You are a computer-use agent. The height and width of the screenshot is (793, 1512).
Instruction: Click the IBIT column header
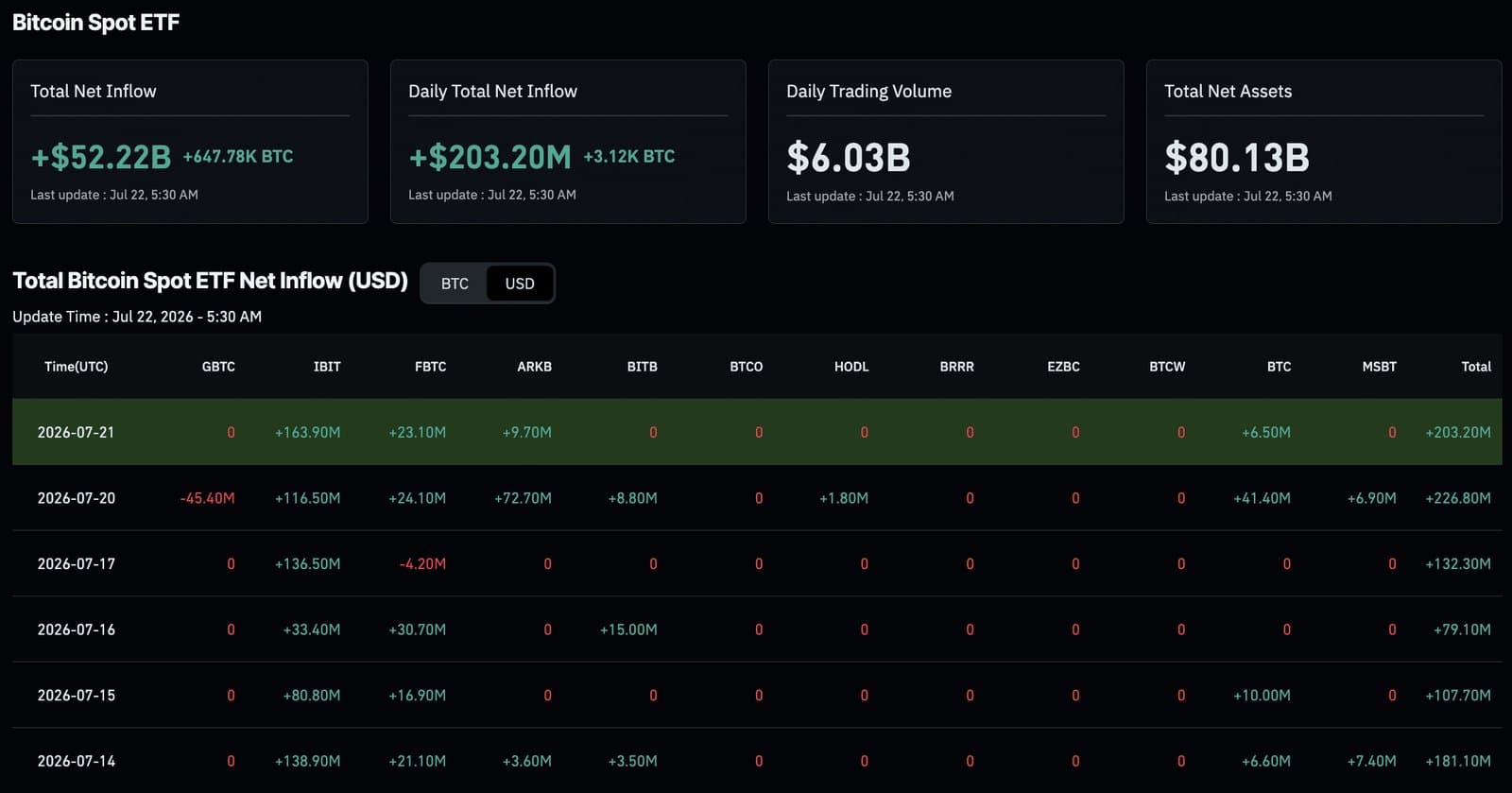[327, 367]
